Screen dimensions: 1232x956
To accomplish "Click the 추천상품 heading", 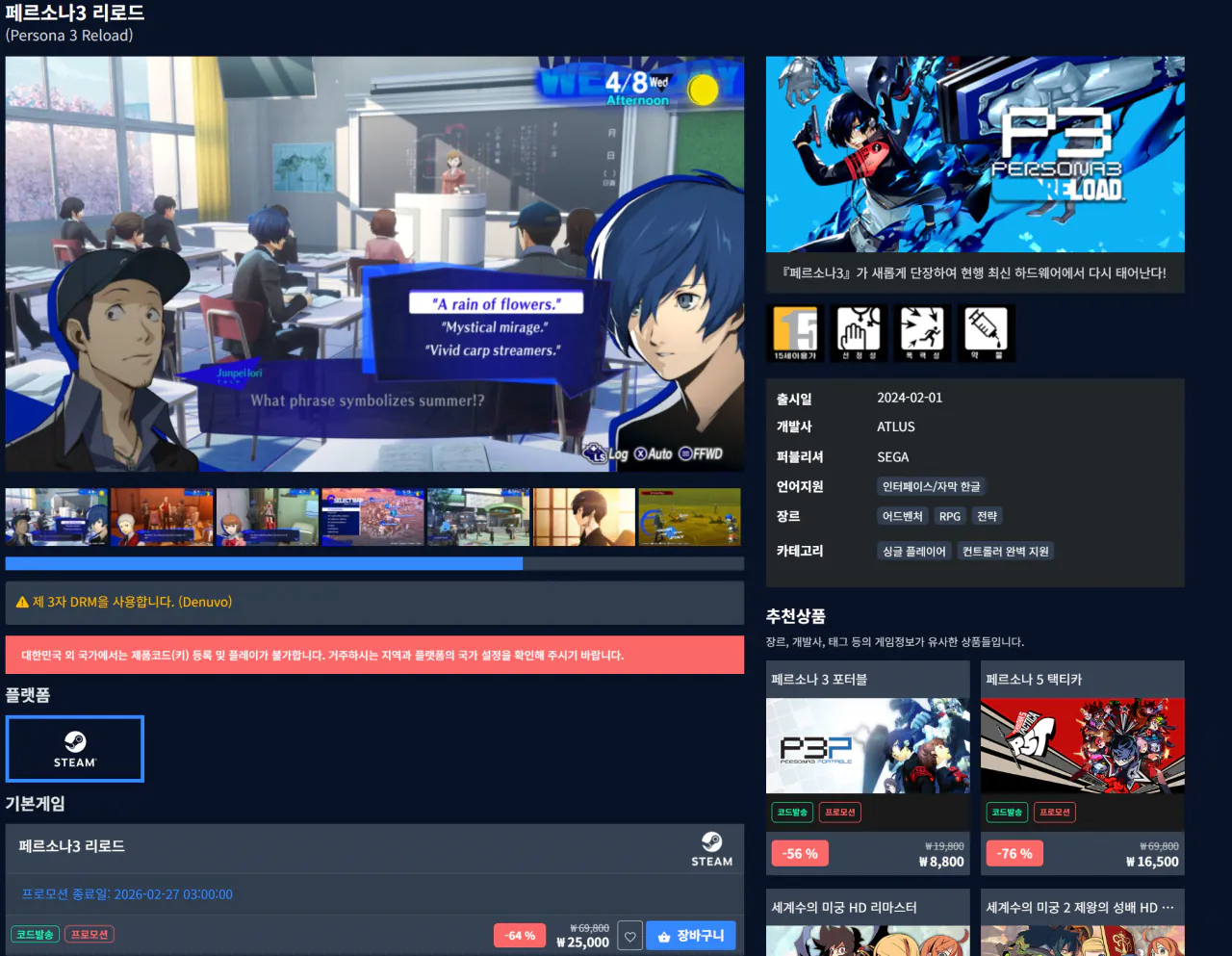I will click(x=796, y=616).
